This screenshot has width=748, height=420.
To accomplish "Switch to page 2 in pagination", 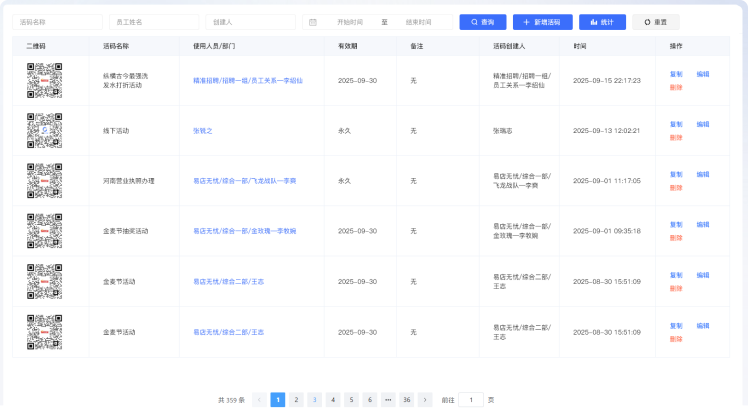I will (296, 399).
